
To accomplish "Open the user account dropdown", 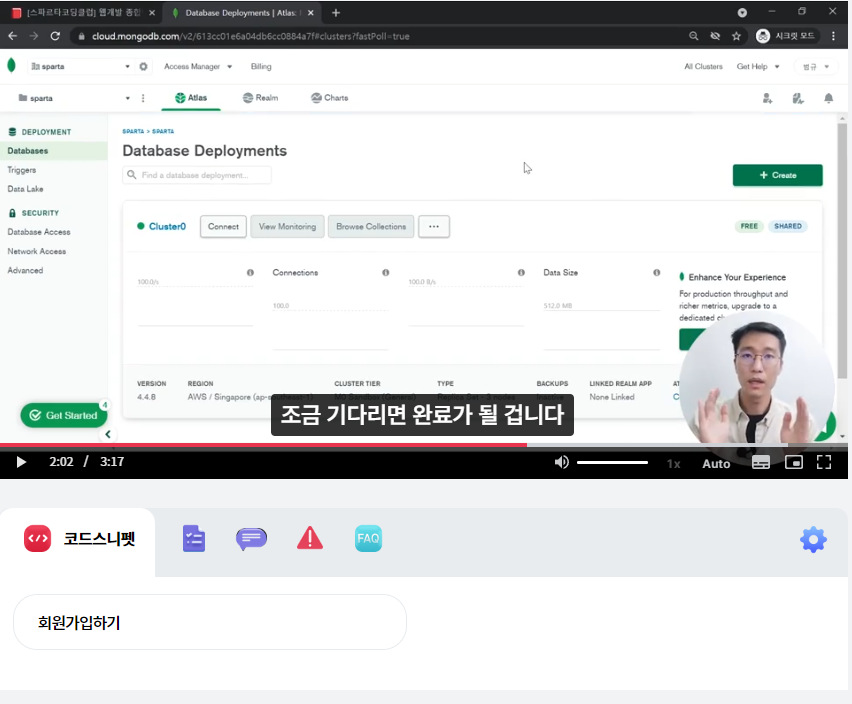I will 816,67.
